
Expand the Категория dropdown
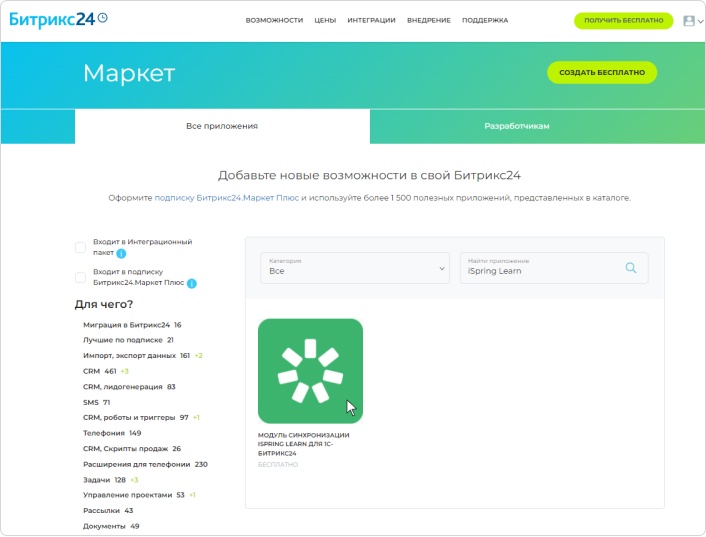pyautogui.click(x=355, y=268)
